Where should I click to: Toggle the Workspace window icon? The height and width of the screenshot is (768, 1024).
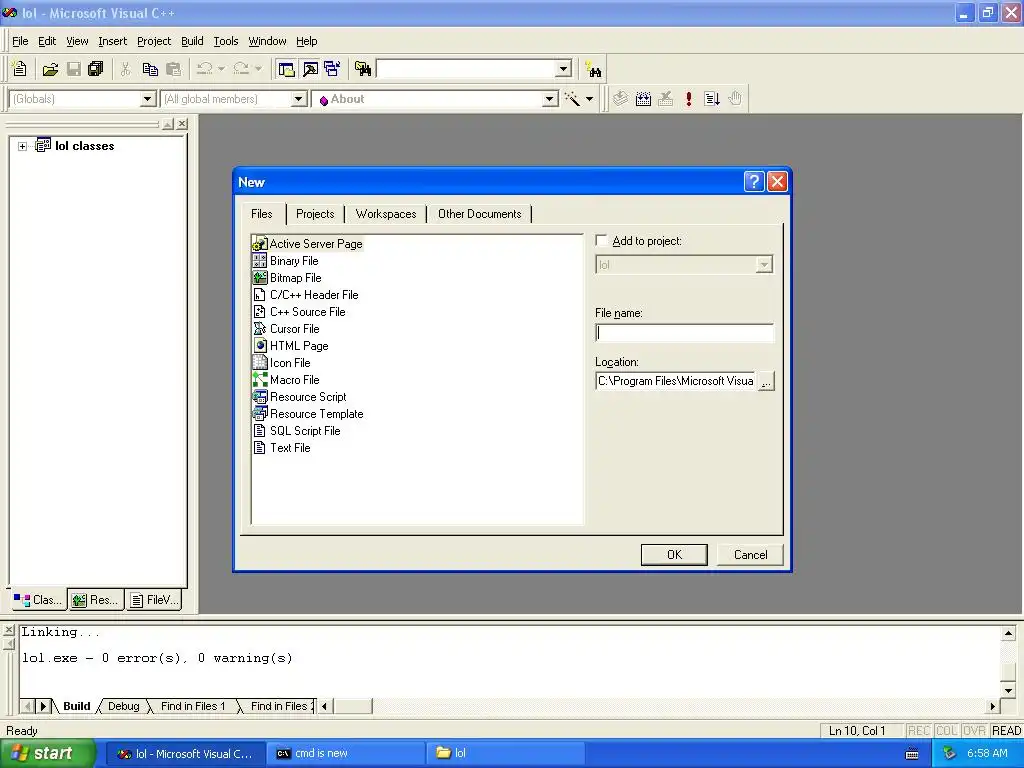286,69
